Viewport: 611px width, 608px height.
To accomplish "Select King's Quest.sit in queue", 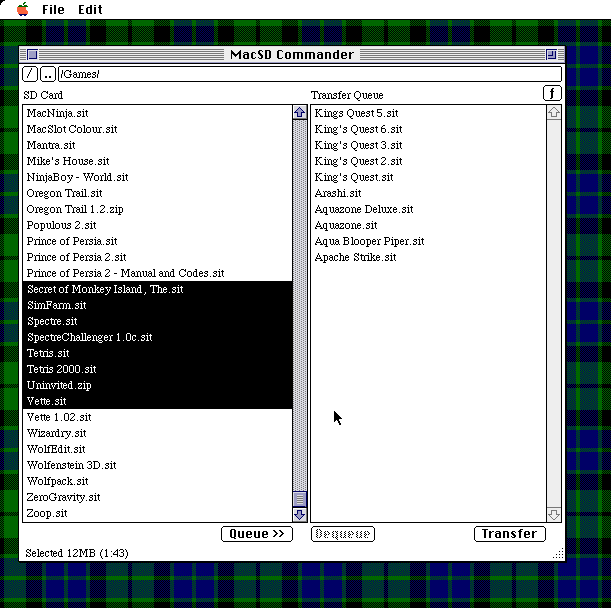I will pyautogui.click(x=429, y=177).
